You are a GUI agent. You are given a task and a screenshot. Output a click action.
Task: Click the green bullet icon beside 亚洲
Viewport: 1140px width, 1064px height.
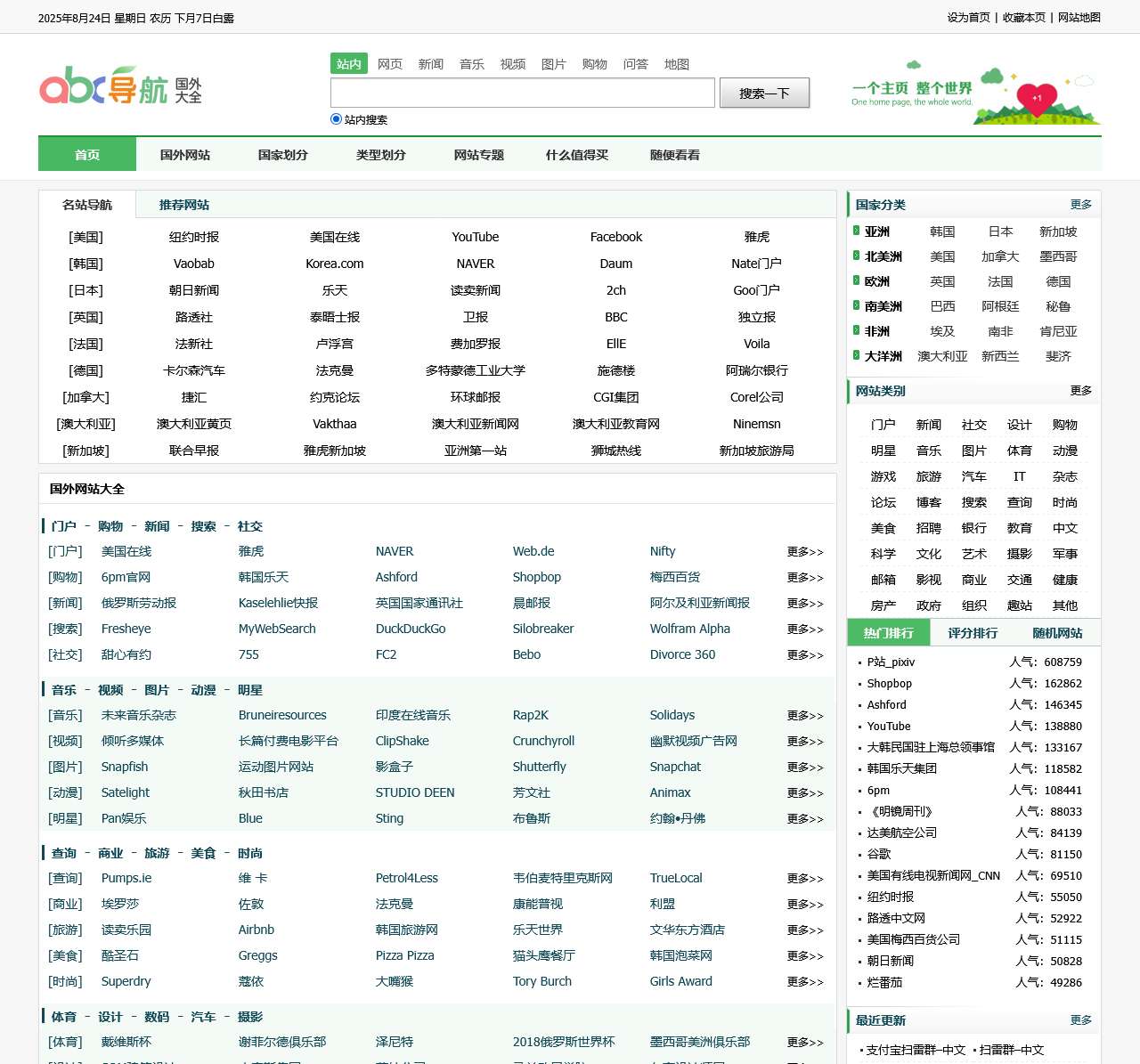857,231
